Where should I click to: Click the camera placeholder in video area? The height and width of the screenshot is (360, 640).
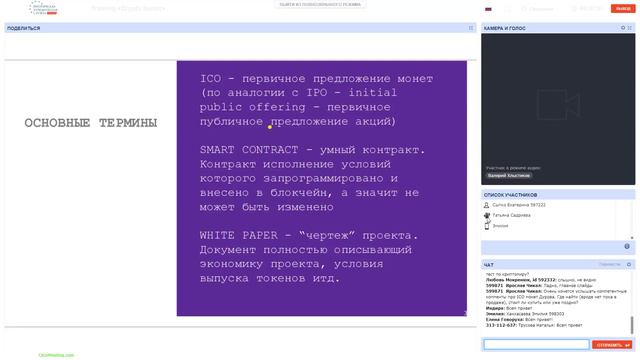pos(558,104)
